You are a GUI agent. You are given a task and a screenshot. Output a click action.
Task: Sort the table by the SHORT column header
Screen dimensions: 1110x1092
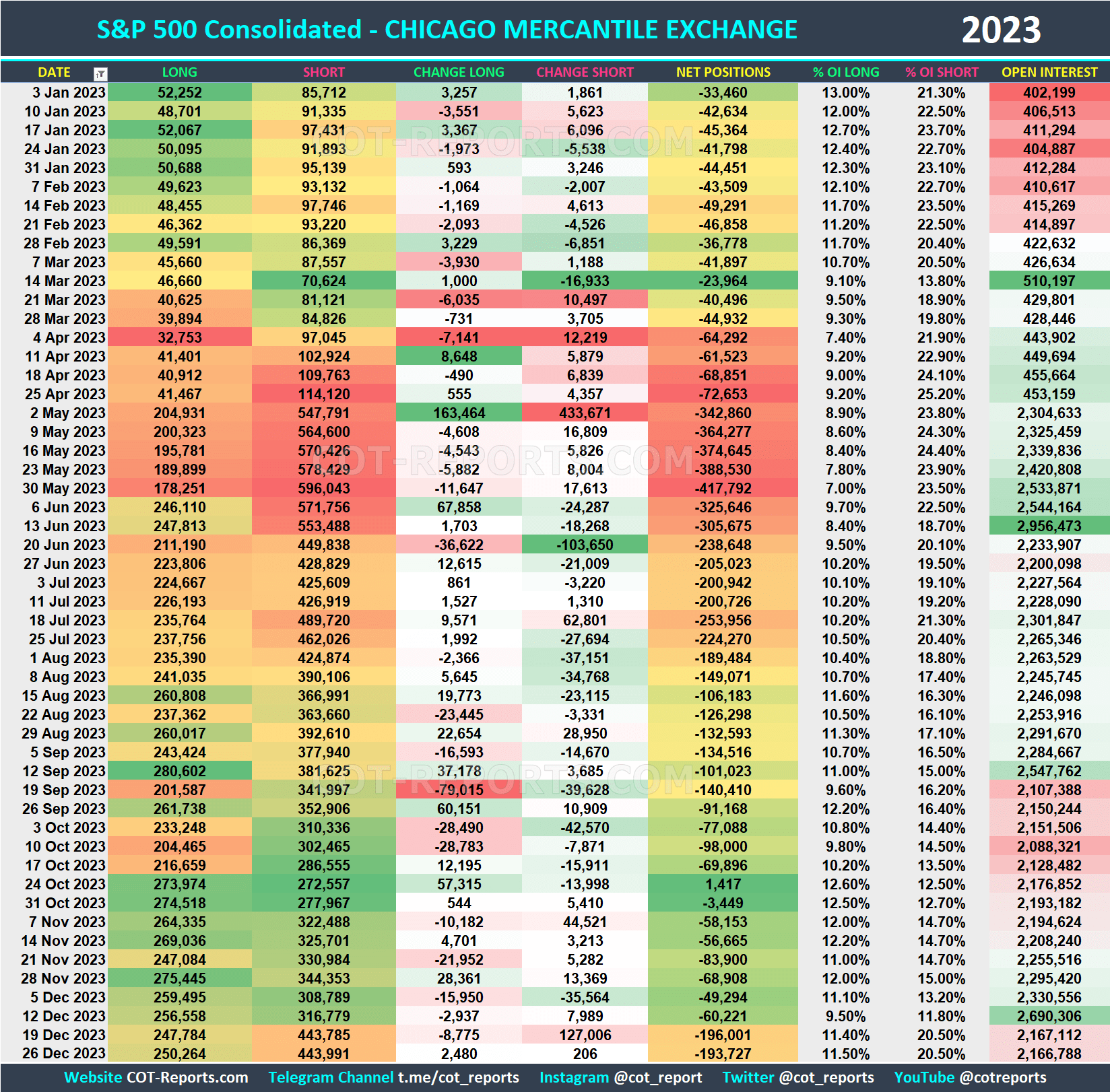[x=323, y=72]
